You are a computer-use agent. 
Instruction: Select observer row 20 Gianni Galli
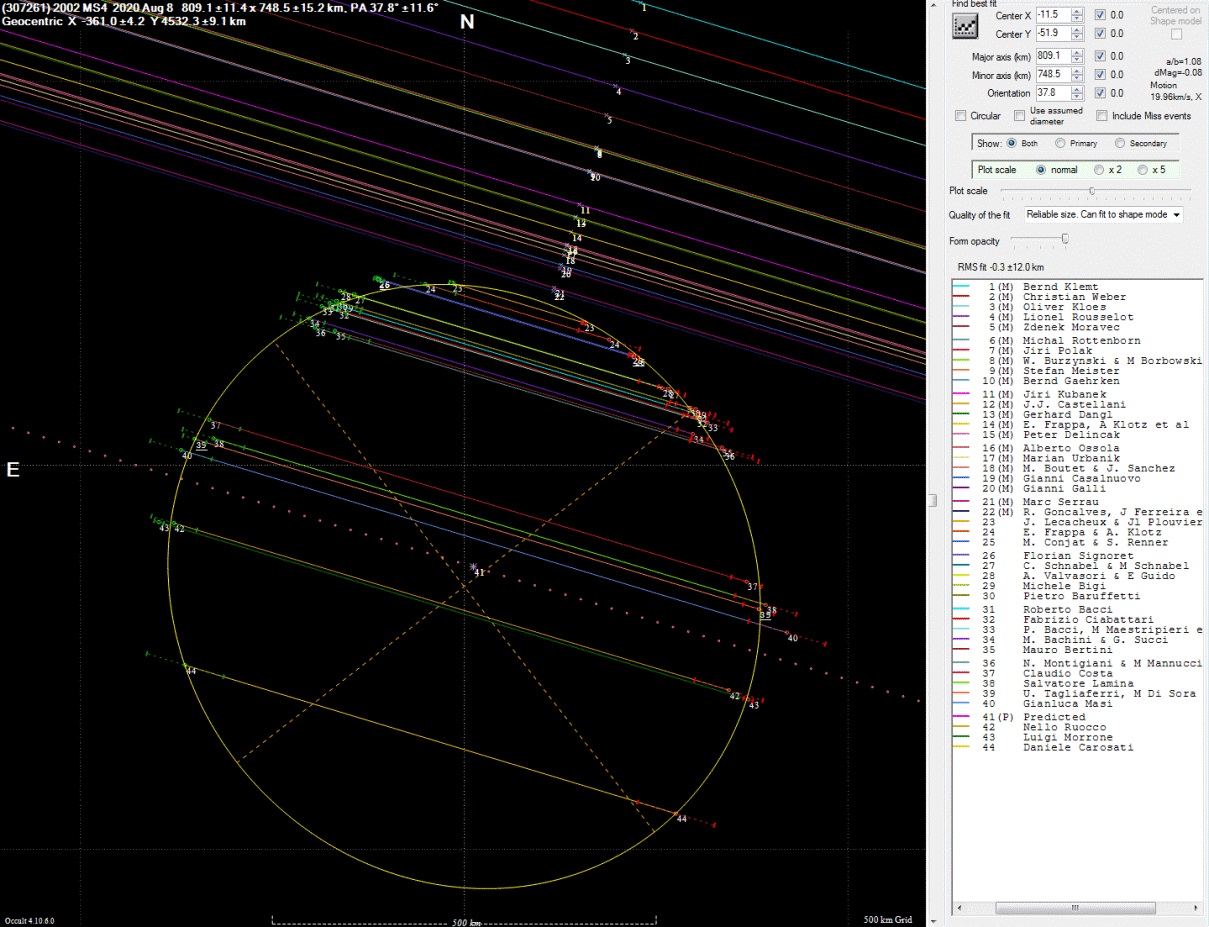[x=1078, y=489]
